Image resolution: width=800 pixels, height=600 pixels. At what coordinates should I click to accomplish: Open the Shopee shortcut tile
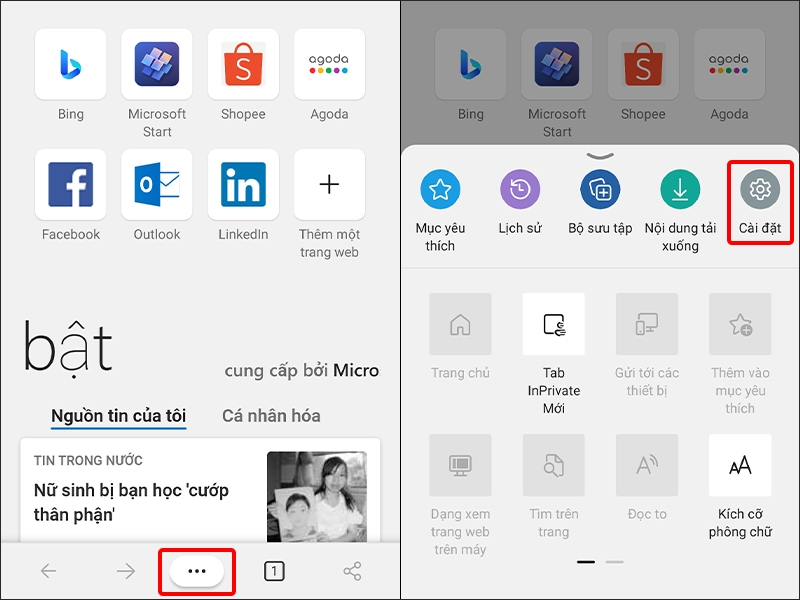pyautogui.click(x=243, y=63)
